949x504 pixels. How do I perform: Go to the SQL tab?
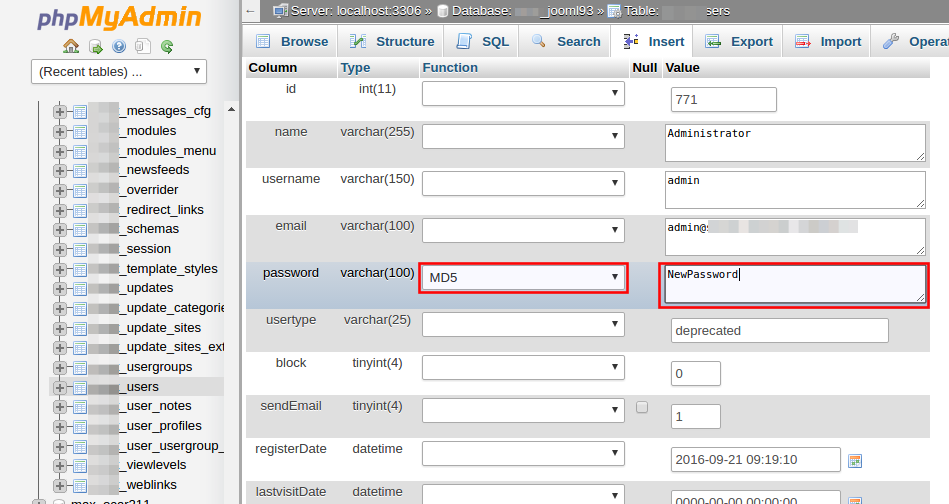(483, 42)
